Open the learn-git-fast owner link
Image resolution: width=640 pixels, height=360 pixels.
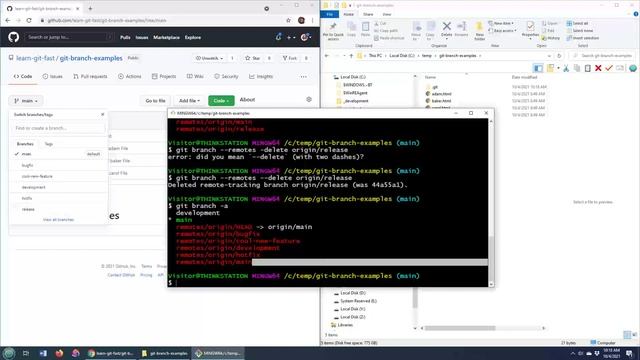tap(35, 58)
